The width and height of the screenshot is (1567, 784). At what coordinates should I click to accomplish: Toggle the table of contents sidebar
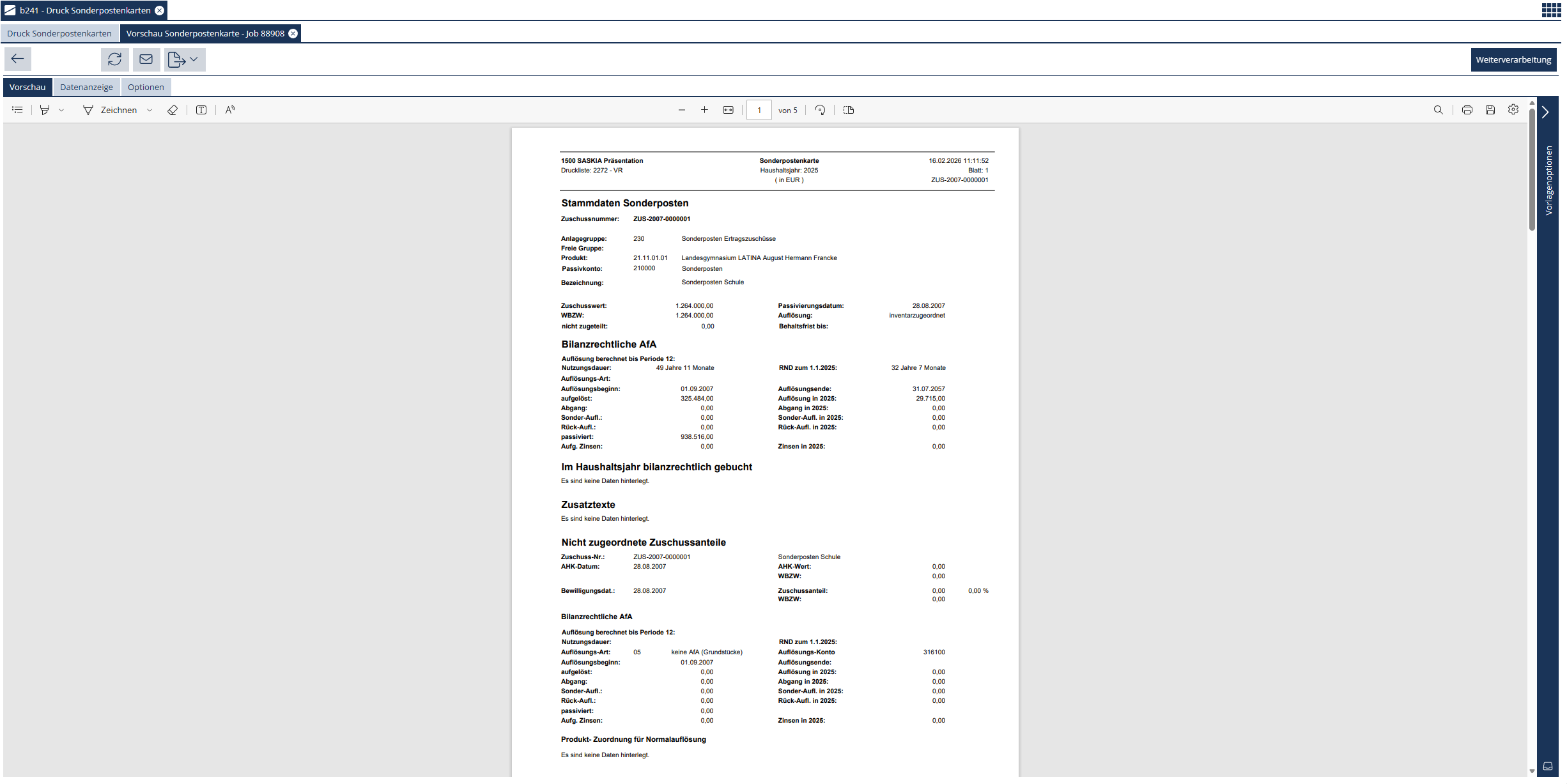18,110
